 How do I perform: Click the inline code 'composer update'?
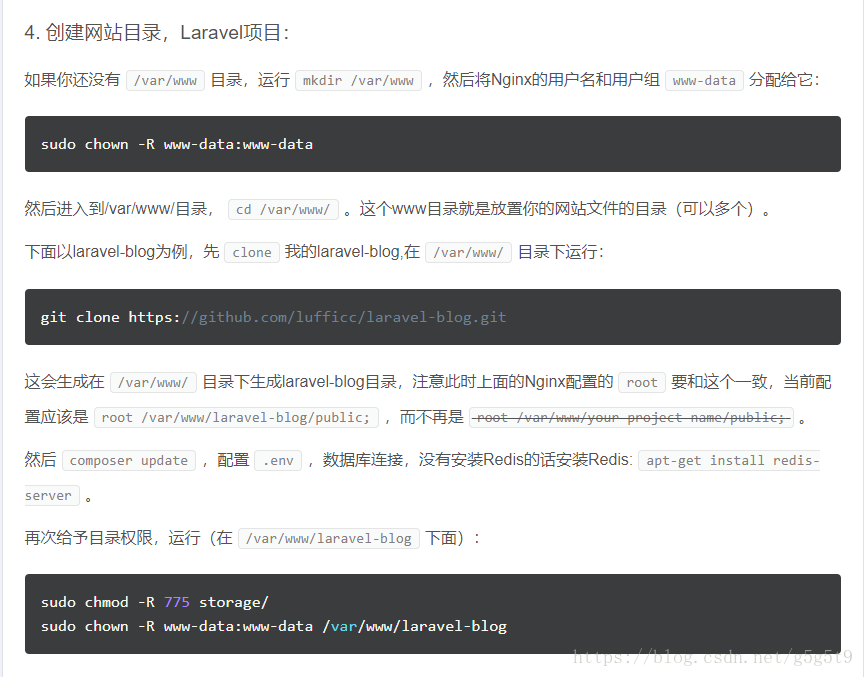(x=129, y=461)
